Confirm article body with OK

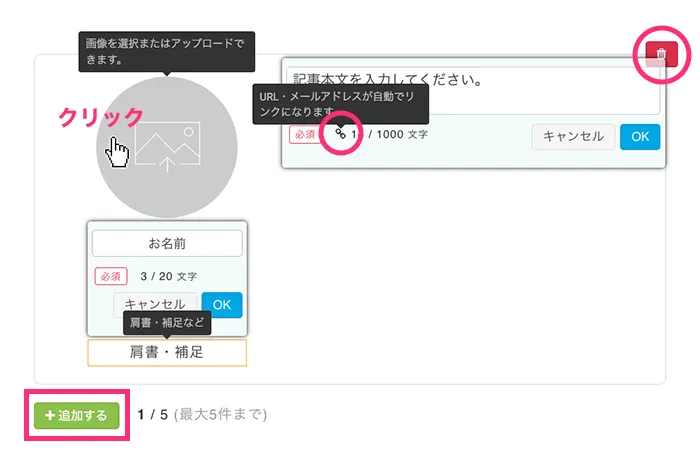click(640, 136)
